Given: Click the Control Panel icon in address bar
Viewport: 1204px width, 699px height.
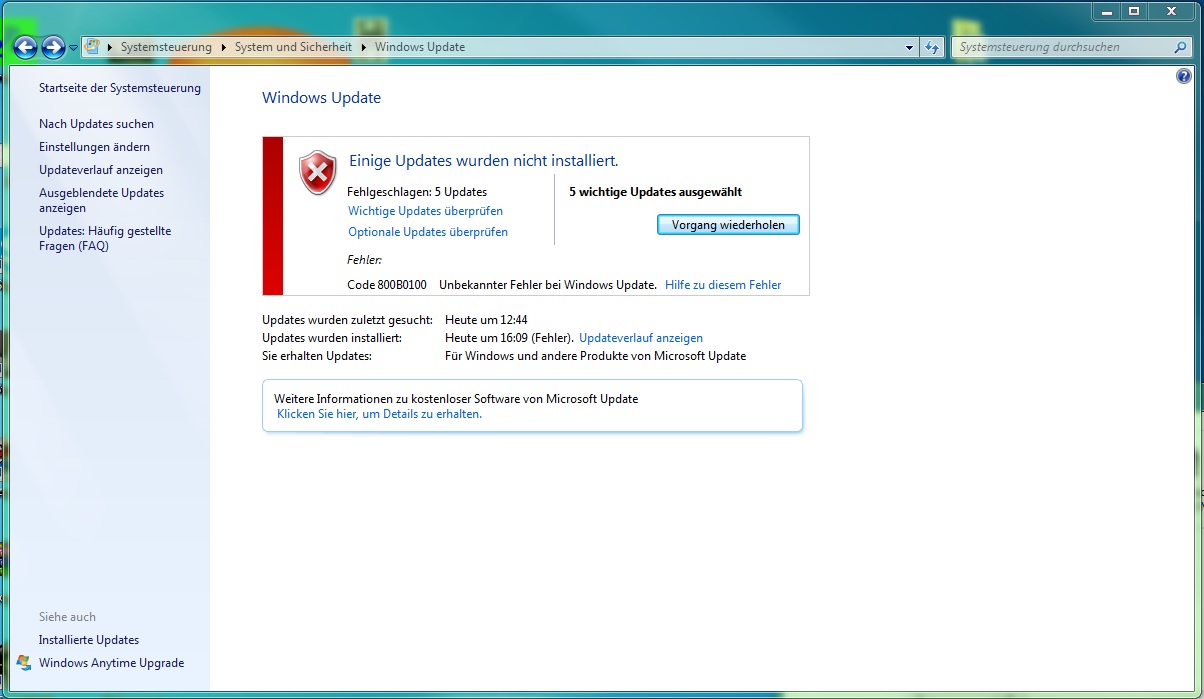Looking at the screenshot, I should pos(93,47).
